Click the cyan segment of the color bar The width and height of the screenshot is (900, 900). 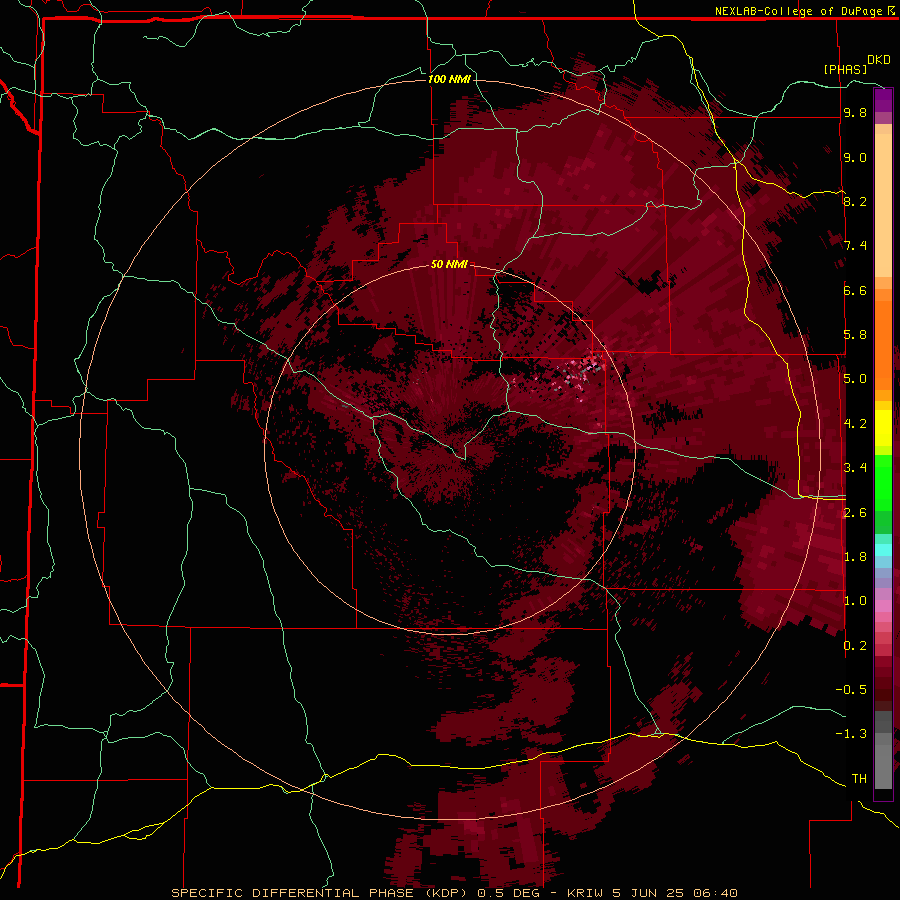(x=883, y=550)
